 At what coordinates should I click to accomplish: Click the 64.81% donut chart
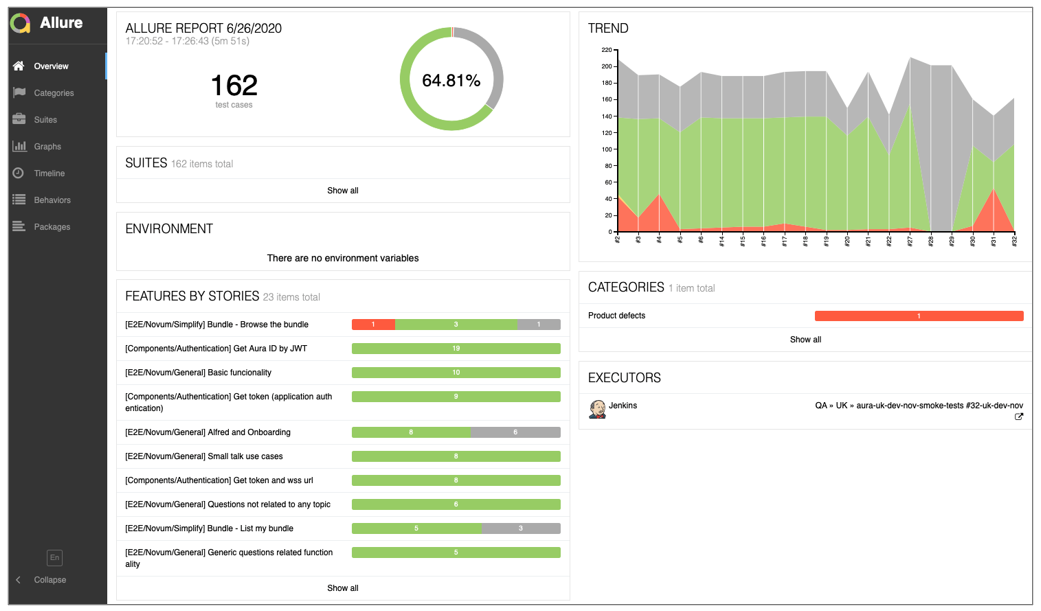451,79
